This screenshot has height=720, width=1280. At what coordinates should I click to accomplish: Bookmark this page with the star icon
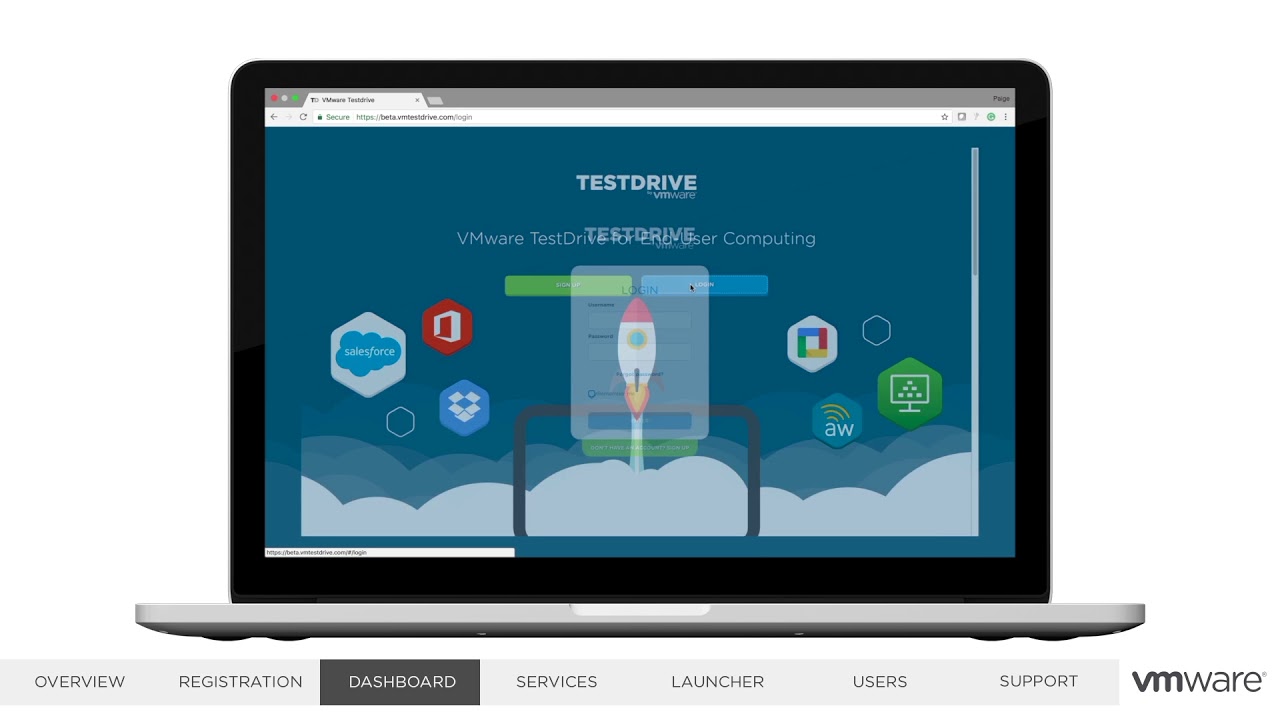click(x=944, y=117)
